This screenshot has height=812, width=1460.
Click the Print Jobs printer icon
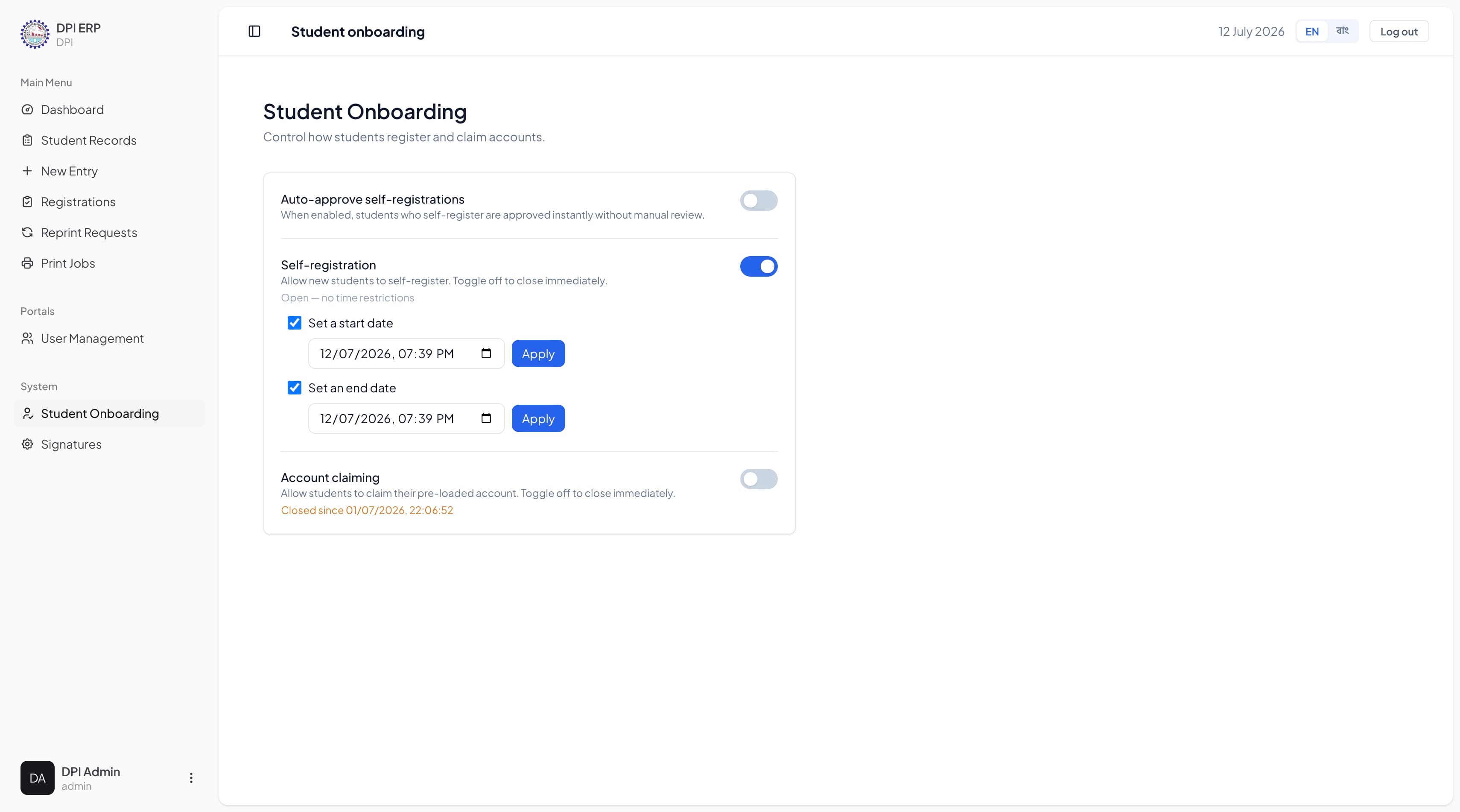[27, 263]
